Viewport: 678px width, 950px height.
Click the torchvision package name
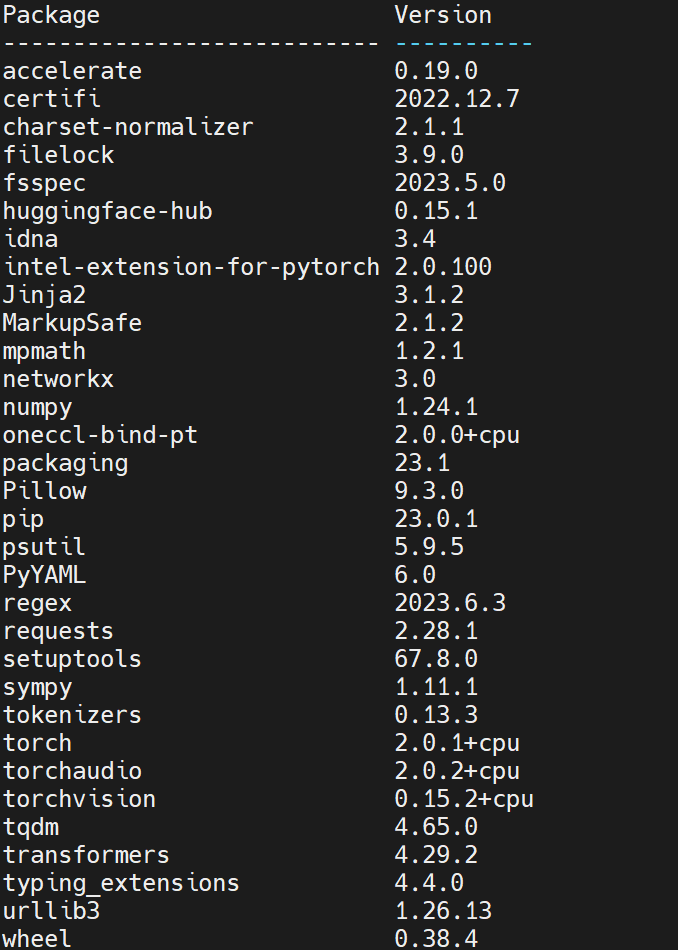[x=79, y=799]
